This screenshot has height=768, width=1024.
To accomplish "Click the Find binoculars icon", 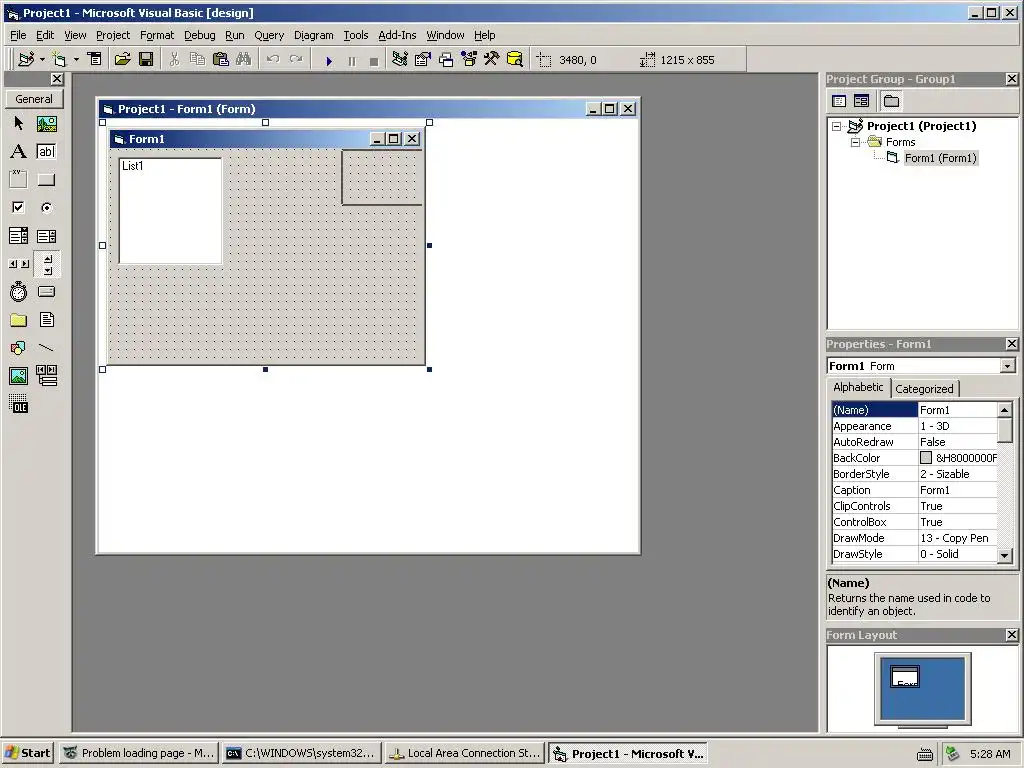I will click(244, 59).
